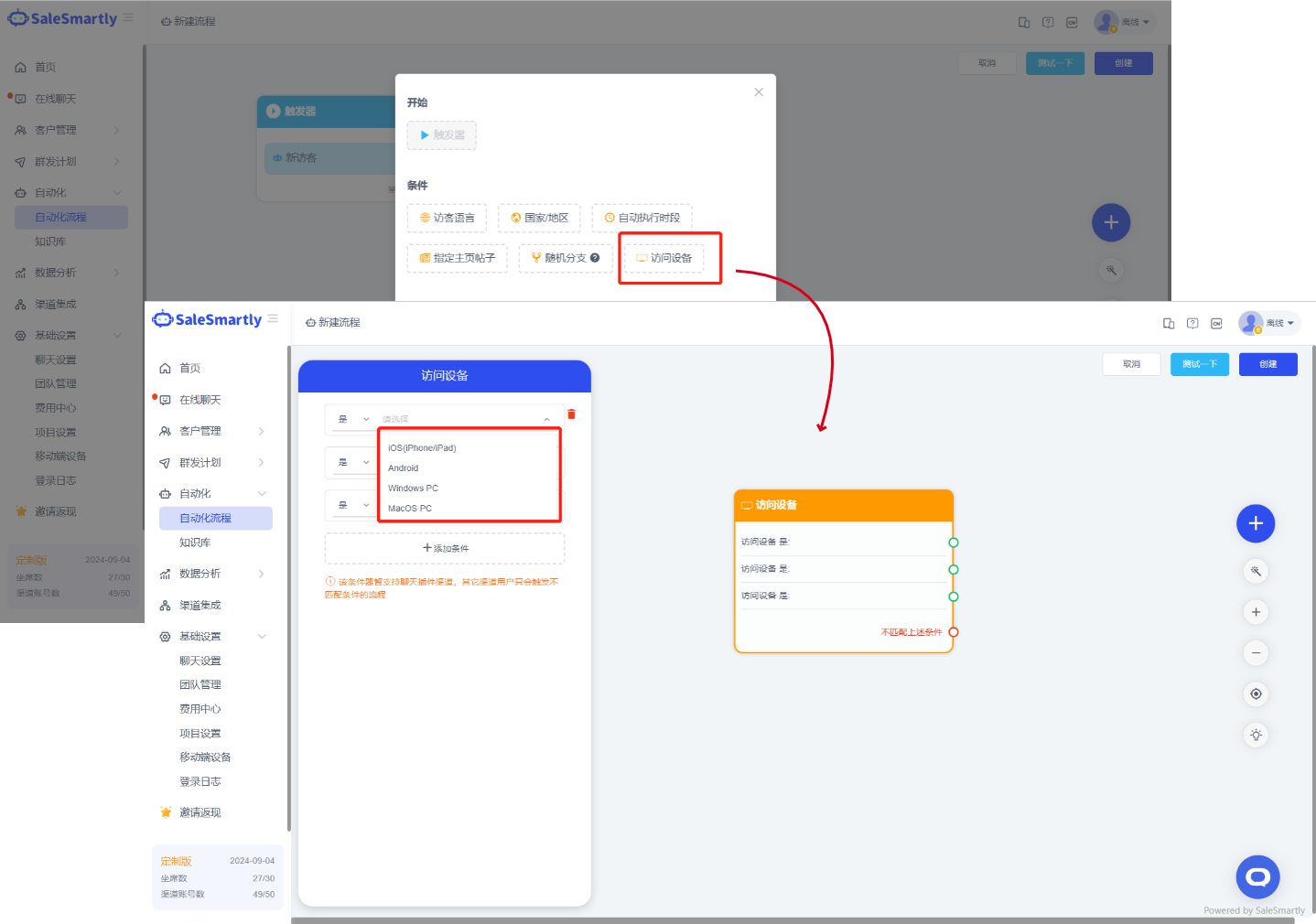This screenshot has height=924, width=1316.
Task: Click the help icon beside 随机分支
Action: [595, 258]
